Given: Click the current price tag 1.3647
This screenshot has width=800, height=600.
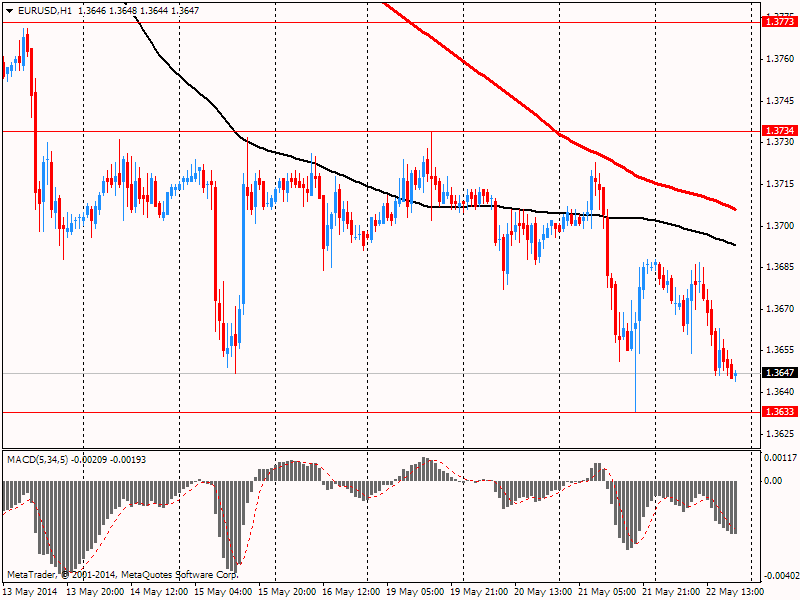Looking at the screenshot, I should click(x=780, y=373).
